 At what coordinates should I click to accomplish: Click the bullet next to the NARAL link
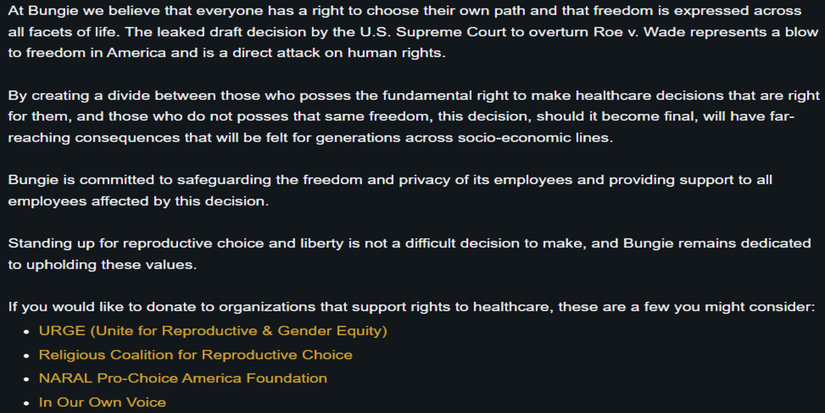(27, 379)
